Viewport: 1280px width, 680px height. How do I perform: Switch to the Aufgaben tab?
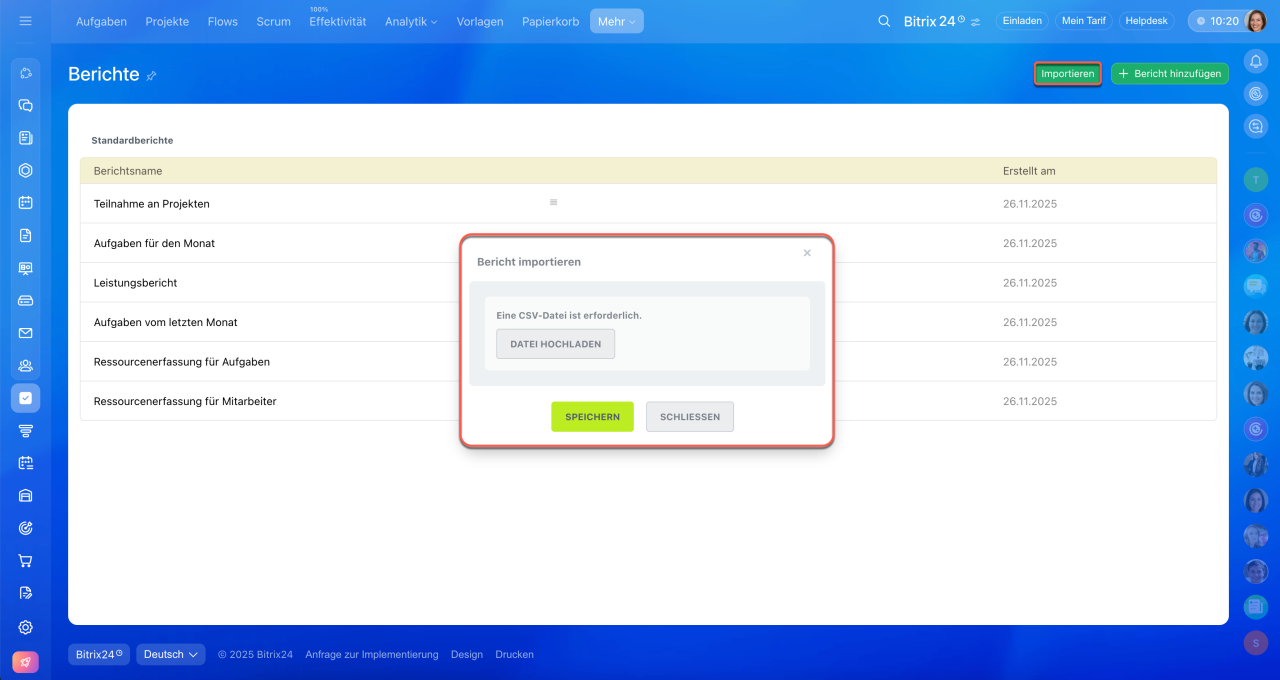(x=101, y=21)
